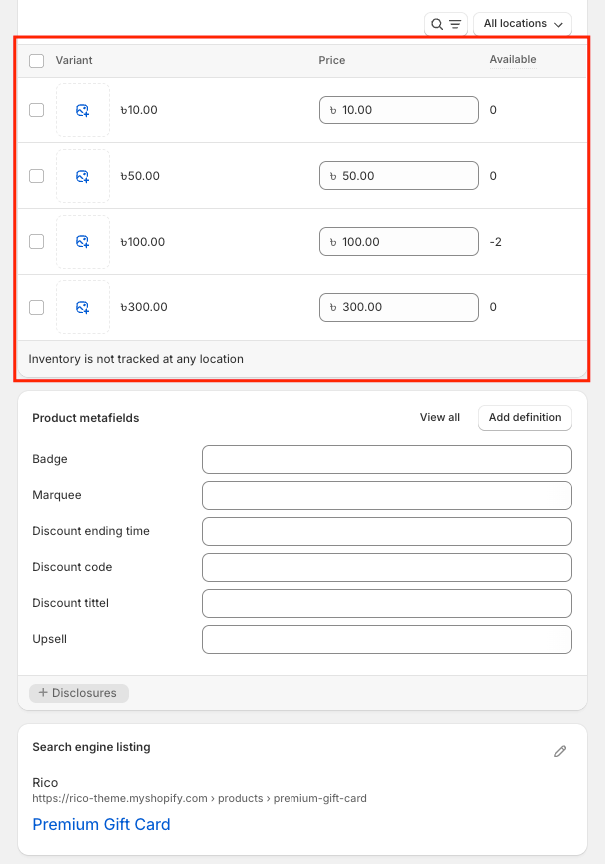Check the ৳300.00 variant checkbox
Screen dimensions: 605x864
[36, 307]
